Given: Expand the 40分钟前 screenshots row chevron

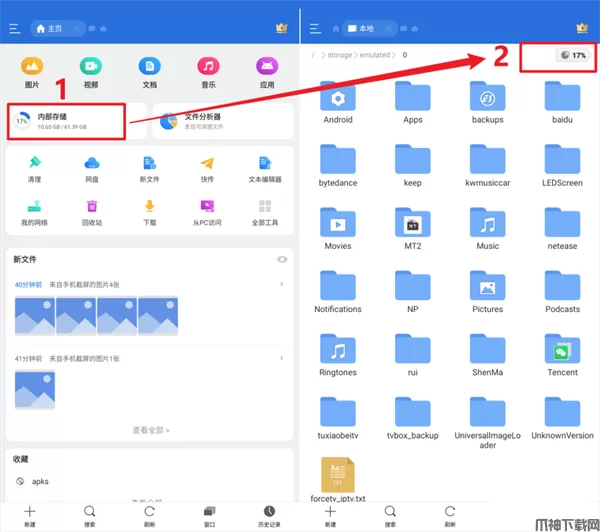Looking at the screenshot, I should click(x=282, y=284).
